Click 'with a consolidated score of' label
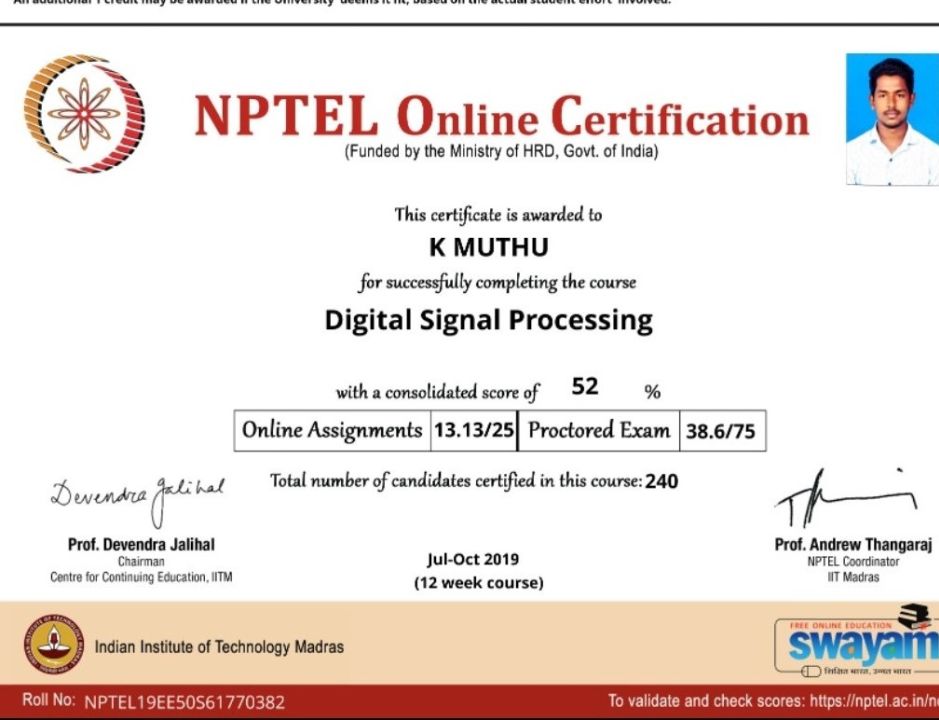The image size is (939, 720). [x=438, y=392]
